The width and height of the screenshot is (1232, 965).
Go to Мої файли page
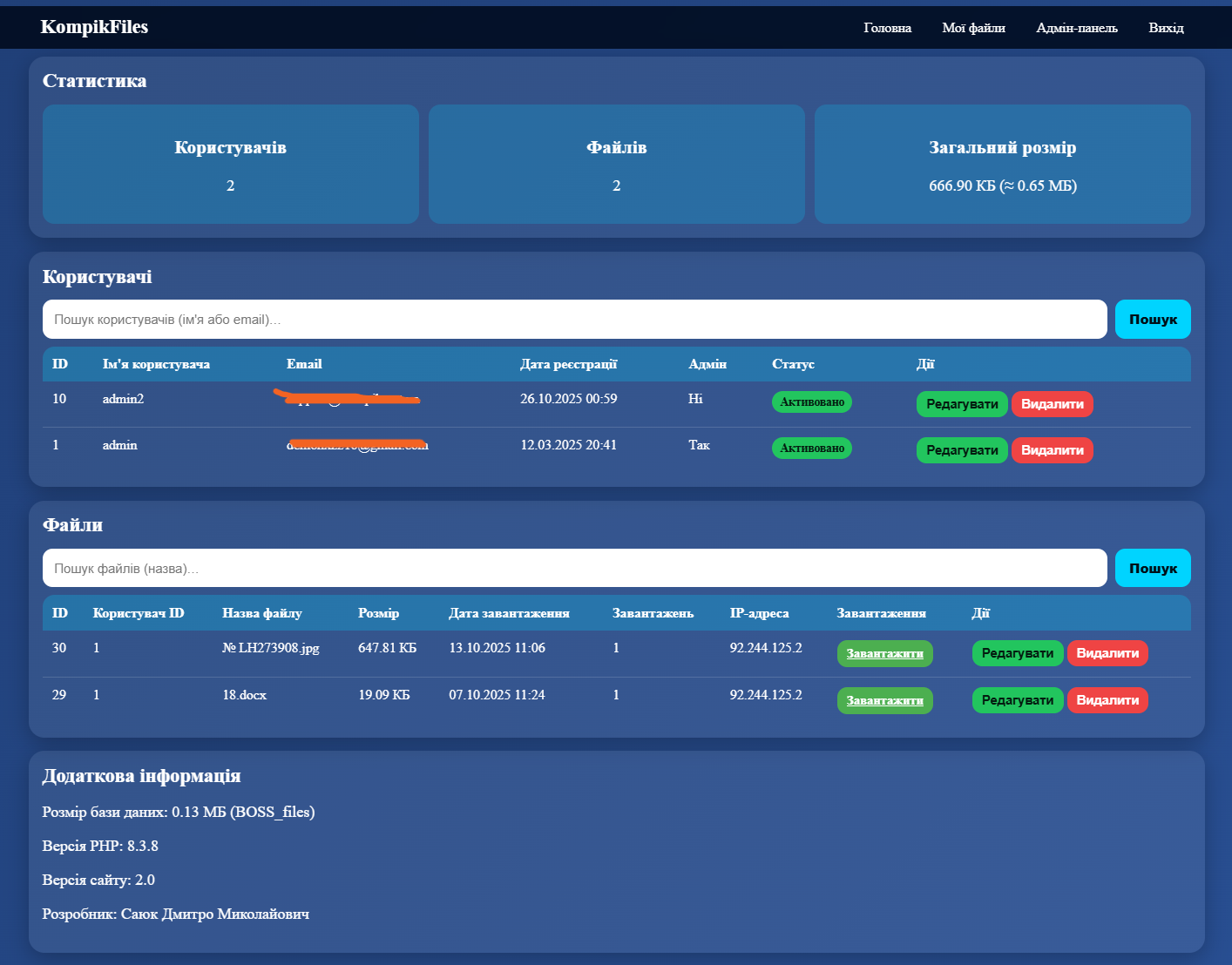pyautogui.click(x=973, y=28)
